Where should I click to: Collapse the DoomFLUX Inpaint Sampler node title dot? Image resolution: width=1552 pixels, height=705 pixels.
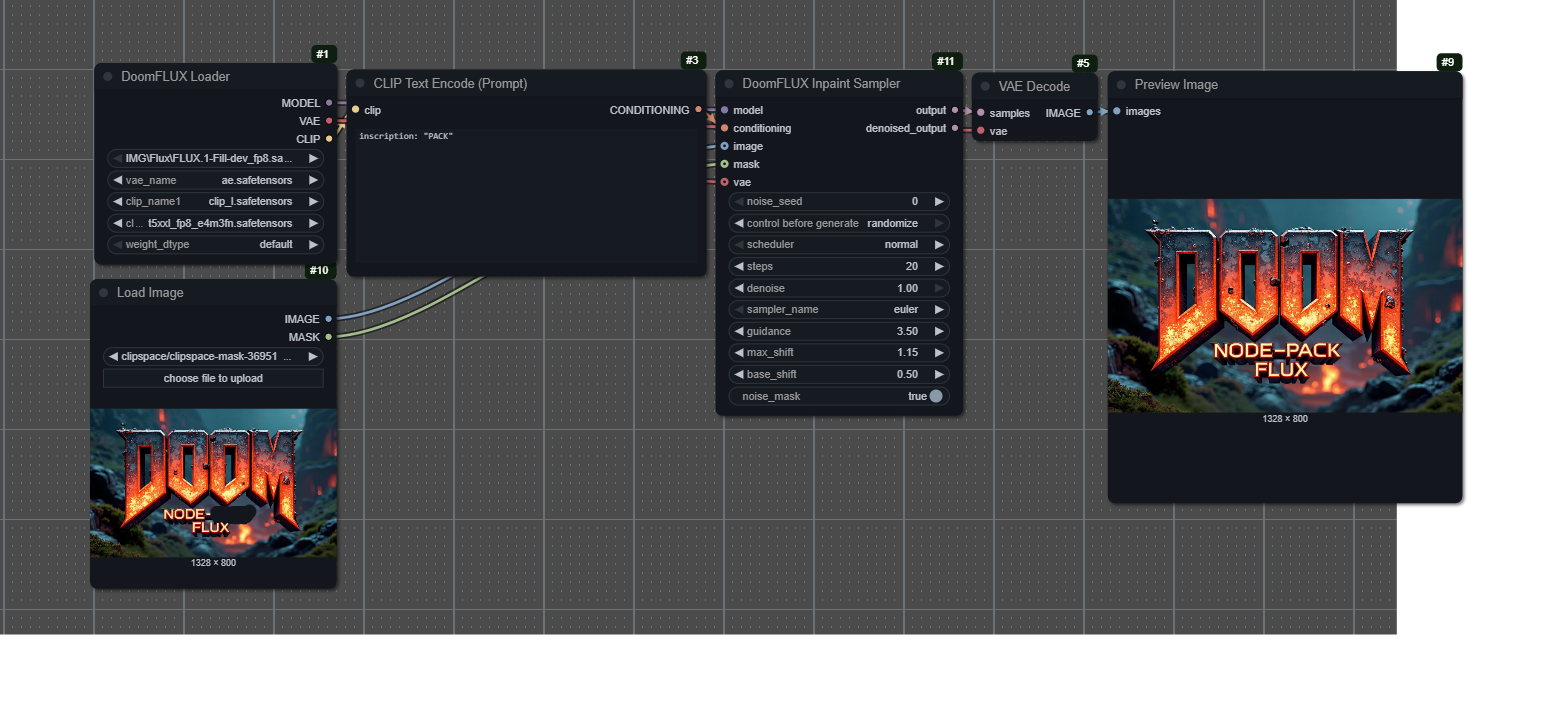pyautogui.click(x=729, y=84)
